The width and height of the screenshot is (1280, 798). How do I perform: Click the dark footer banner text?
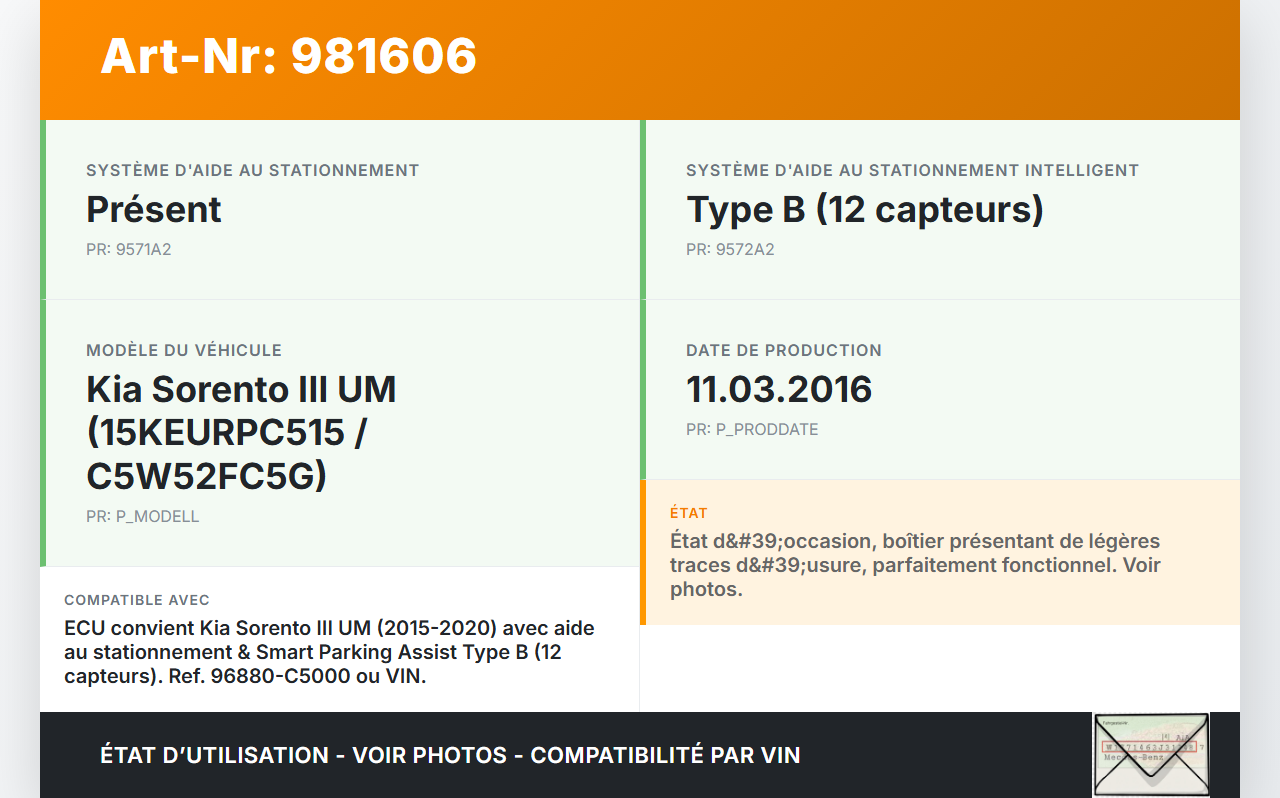pos(450,755)
